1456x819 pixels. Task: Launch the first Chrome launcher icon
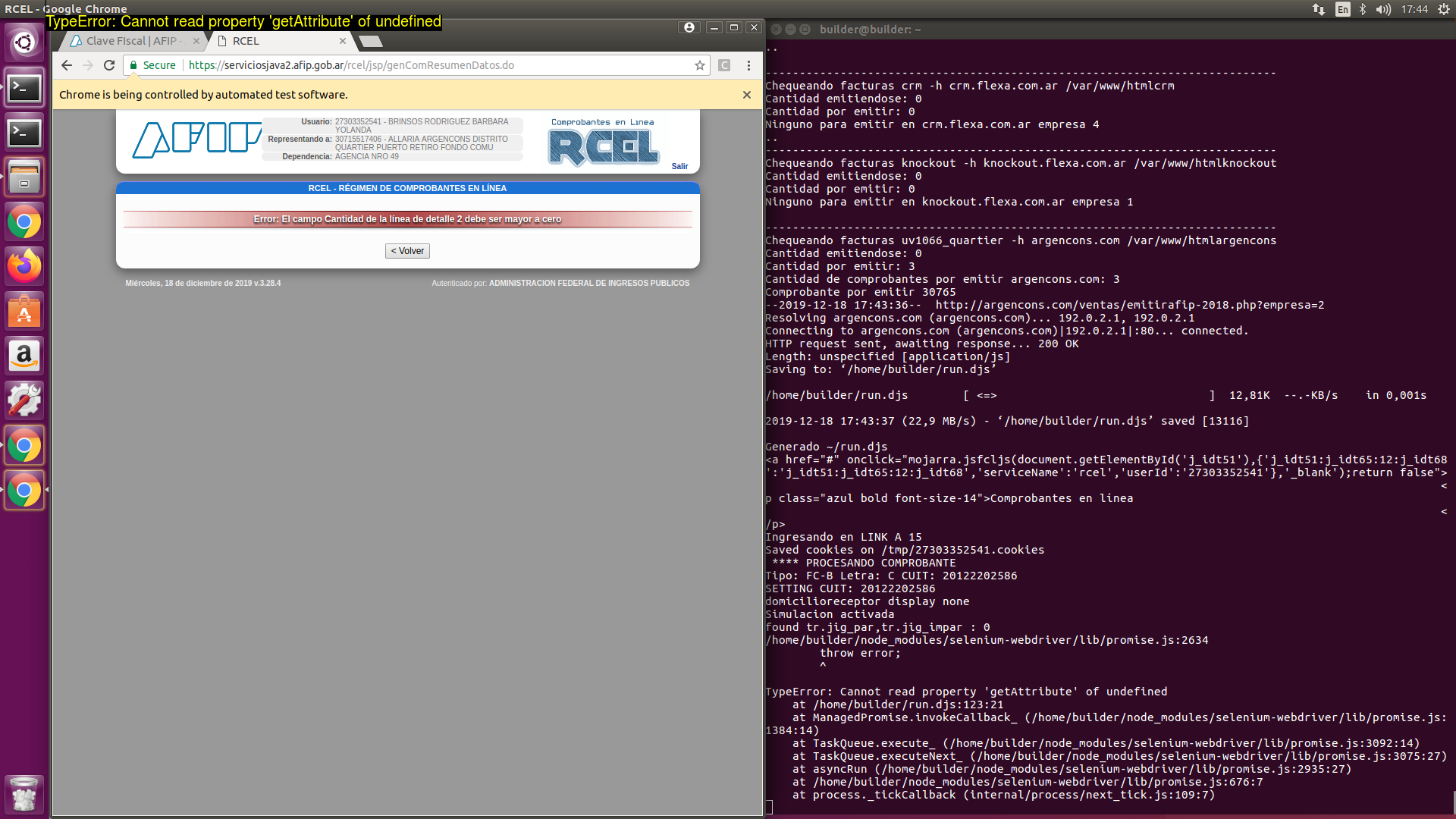[24, 223]
